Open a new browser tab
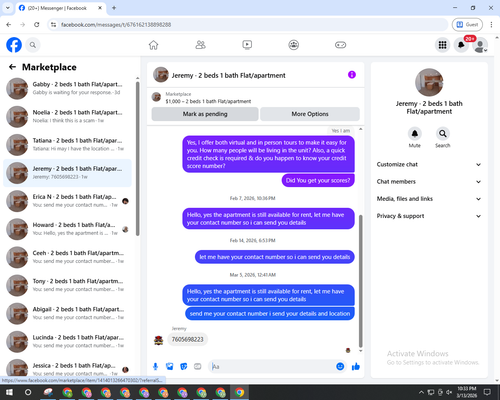The height and width of the screenshot is (400, 500). point(114,8)
